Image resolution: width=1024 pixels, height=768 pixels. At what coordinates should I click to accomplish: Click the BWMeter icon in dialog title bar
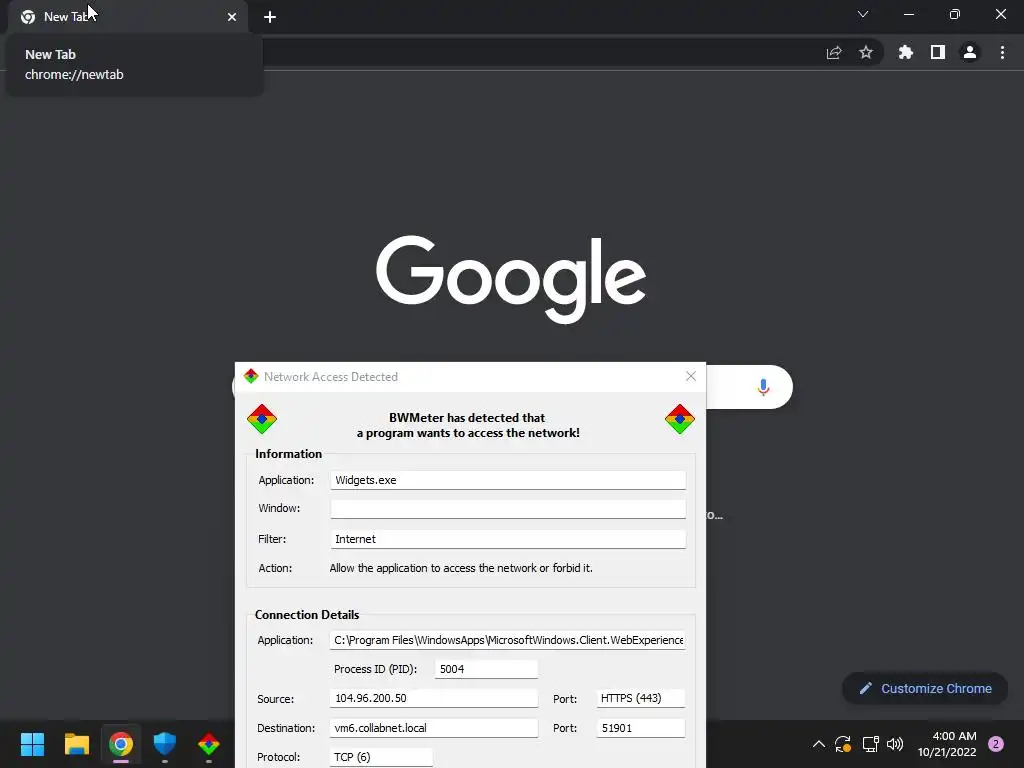[251, 376]
